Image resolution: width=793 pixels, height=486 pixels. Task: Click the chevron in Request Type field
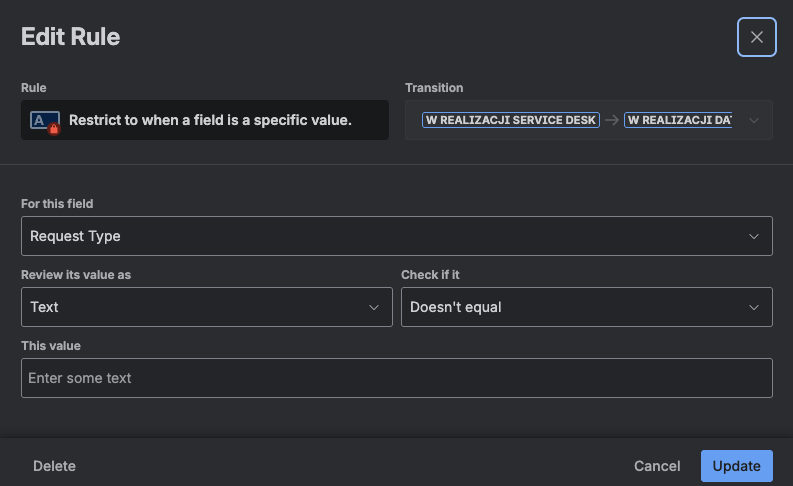click(x=754, y=236)
